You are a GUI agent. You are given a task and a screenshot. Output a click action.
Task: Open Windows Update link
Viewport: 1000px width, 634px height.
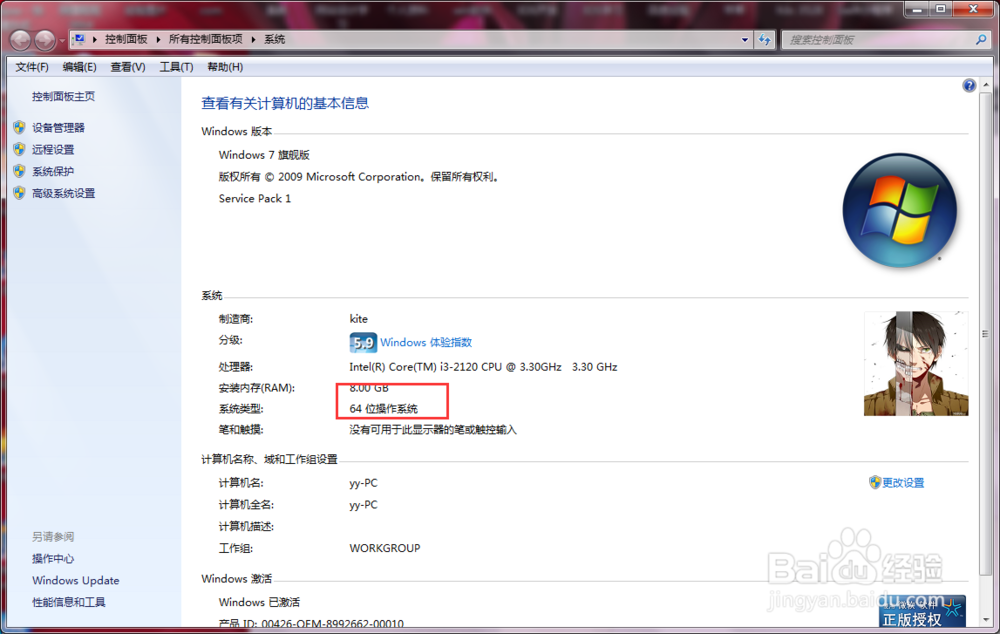pos(76,580)
